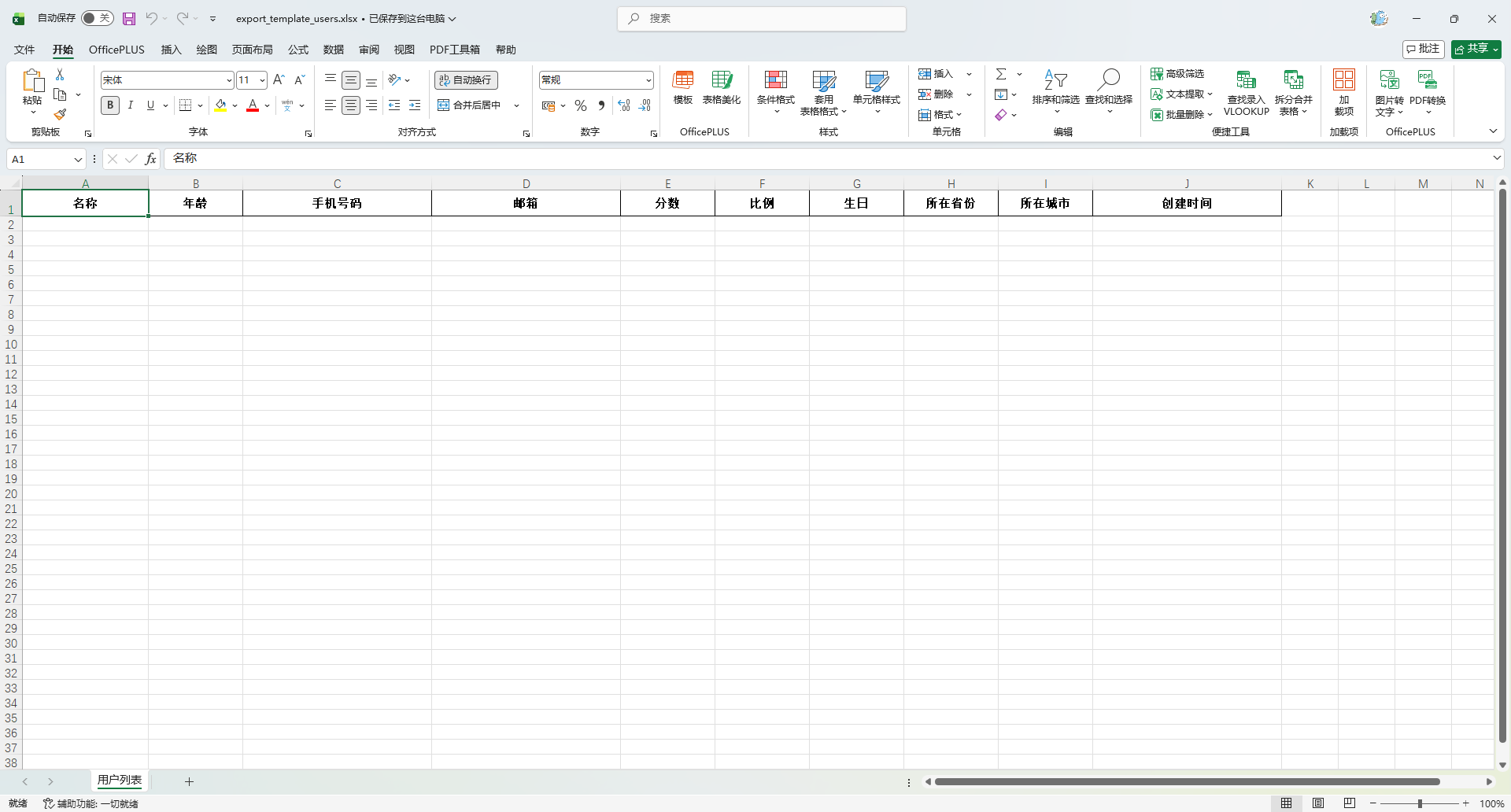Open the 插入 (Insert) ribbon tab
This screenshot has width=1511, height=812.
171,50
